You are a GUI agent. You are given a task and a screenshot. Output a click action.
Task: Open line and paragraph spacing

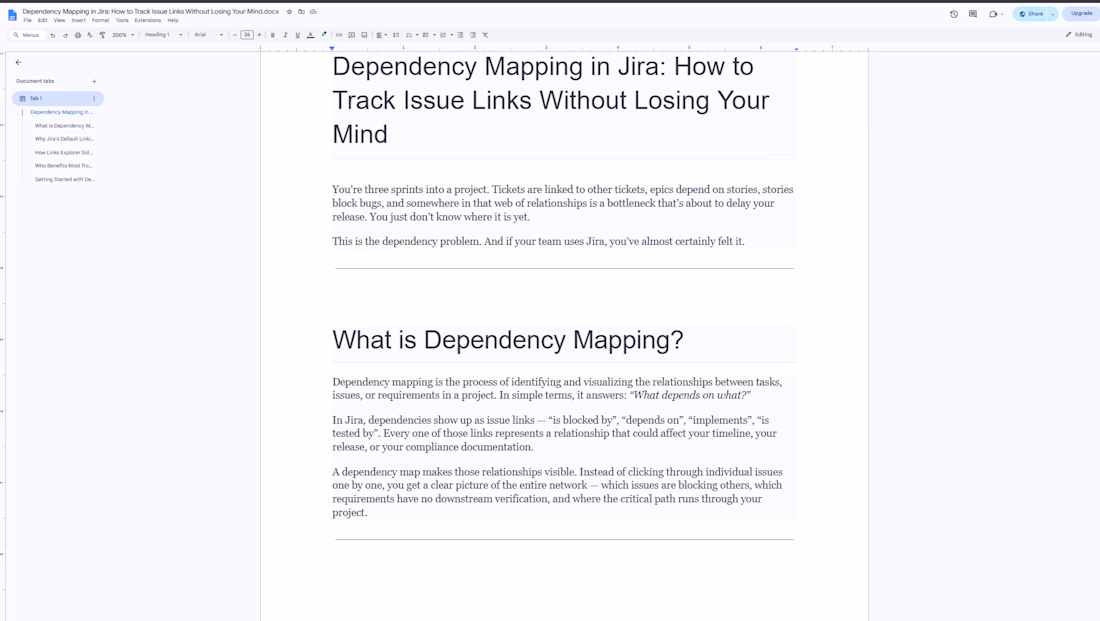(396, 35)
